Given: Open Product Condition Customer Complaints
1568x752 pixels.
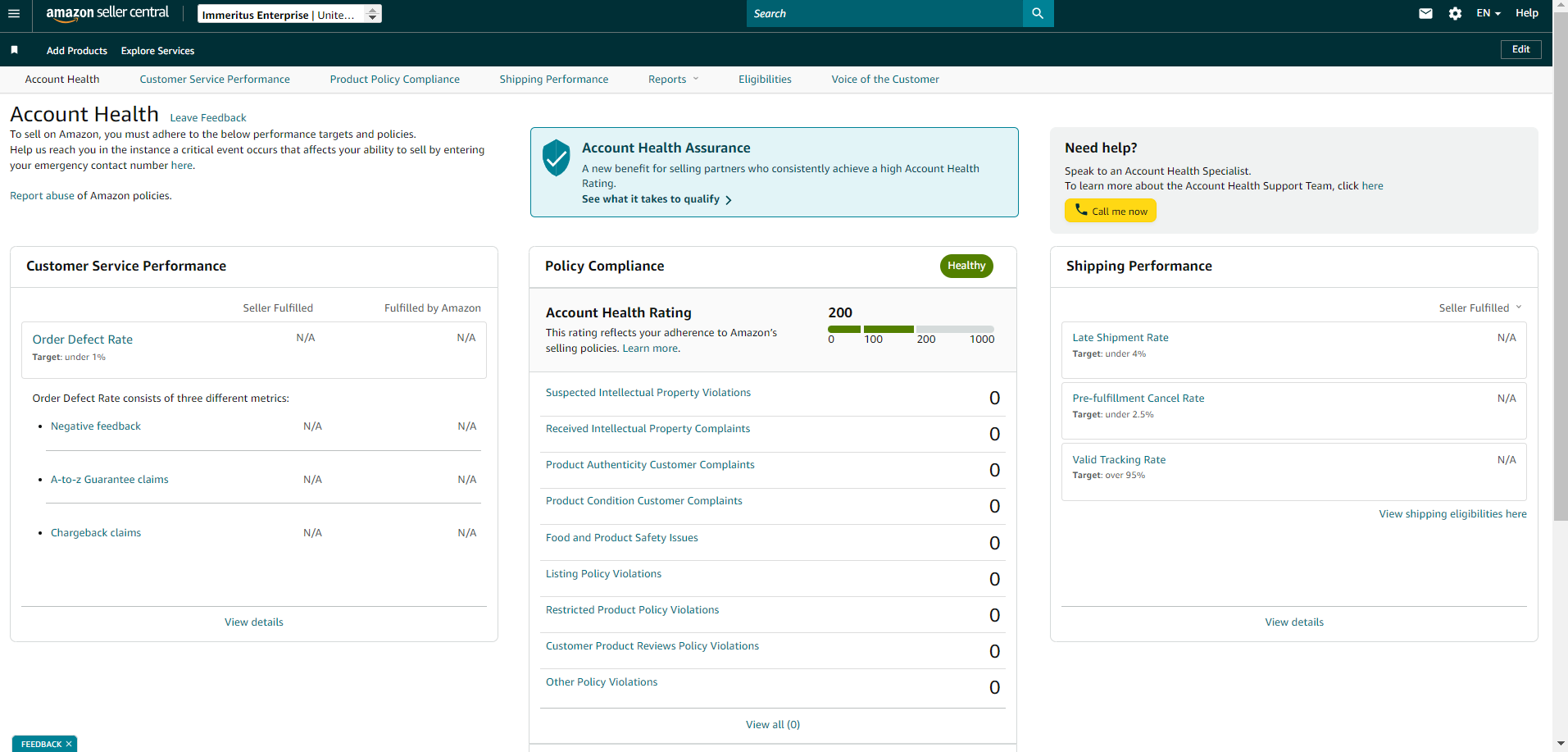Looking at the screenshot, I should tap(644, 501).
